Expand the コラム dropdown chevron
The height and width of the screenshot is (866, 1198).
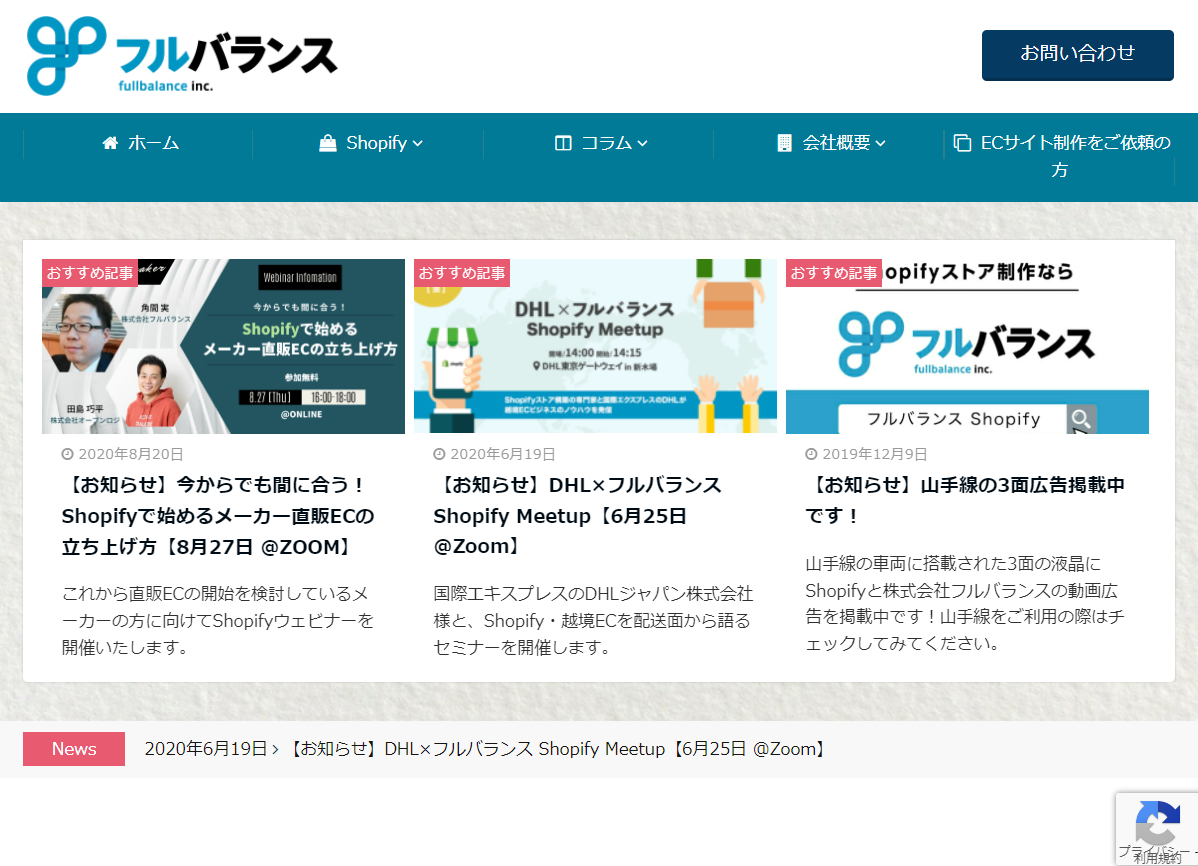(643, 143)
